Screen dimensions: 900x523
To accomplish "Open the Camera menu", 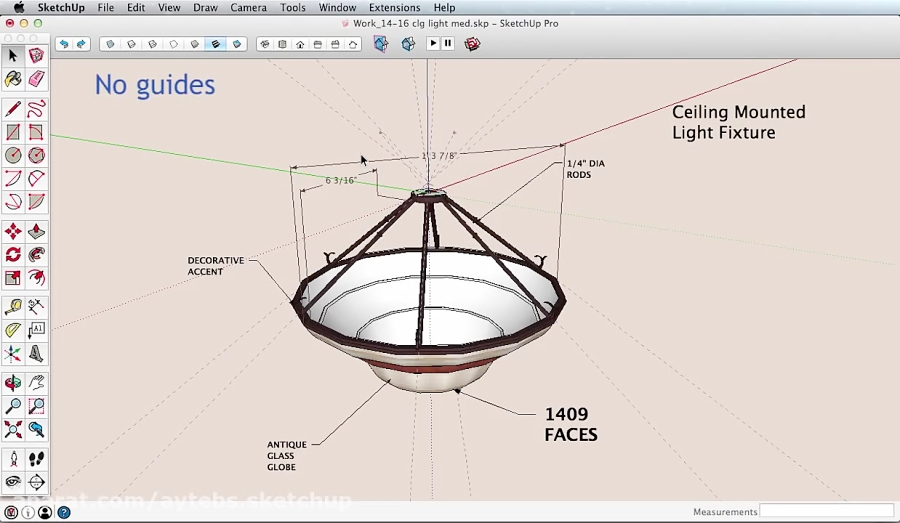I will click(248, 7).
